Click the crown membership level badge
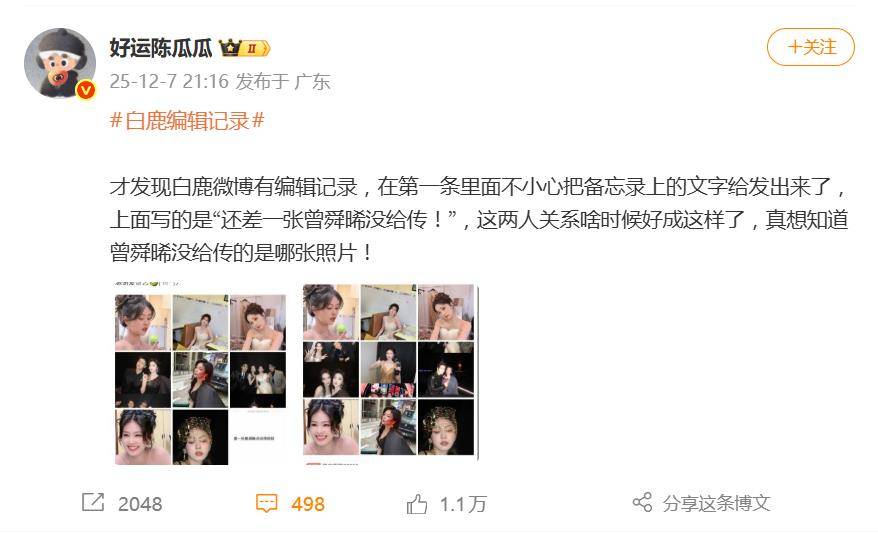This screenshot has width=878, height=534. (x=245, y=48)
